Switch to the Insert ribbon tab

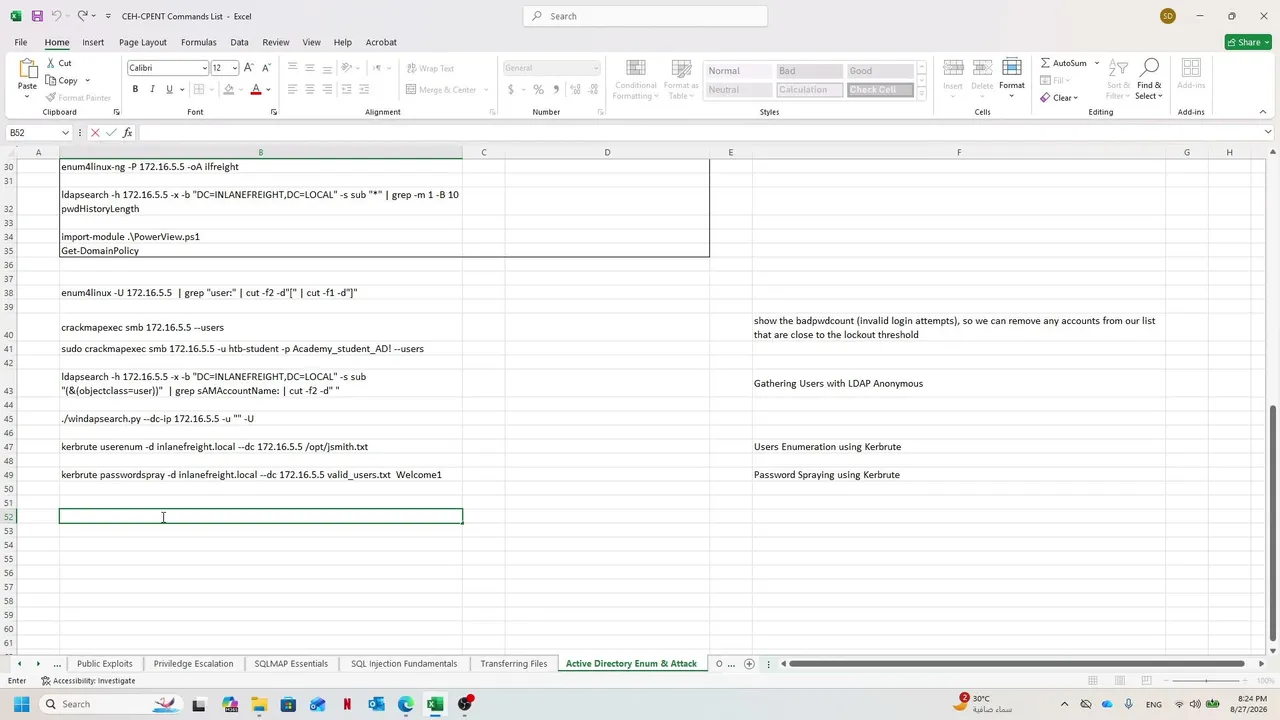click(x=93, y=42)
